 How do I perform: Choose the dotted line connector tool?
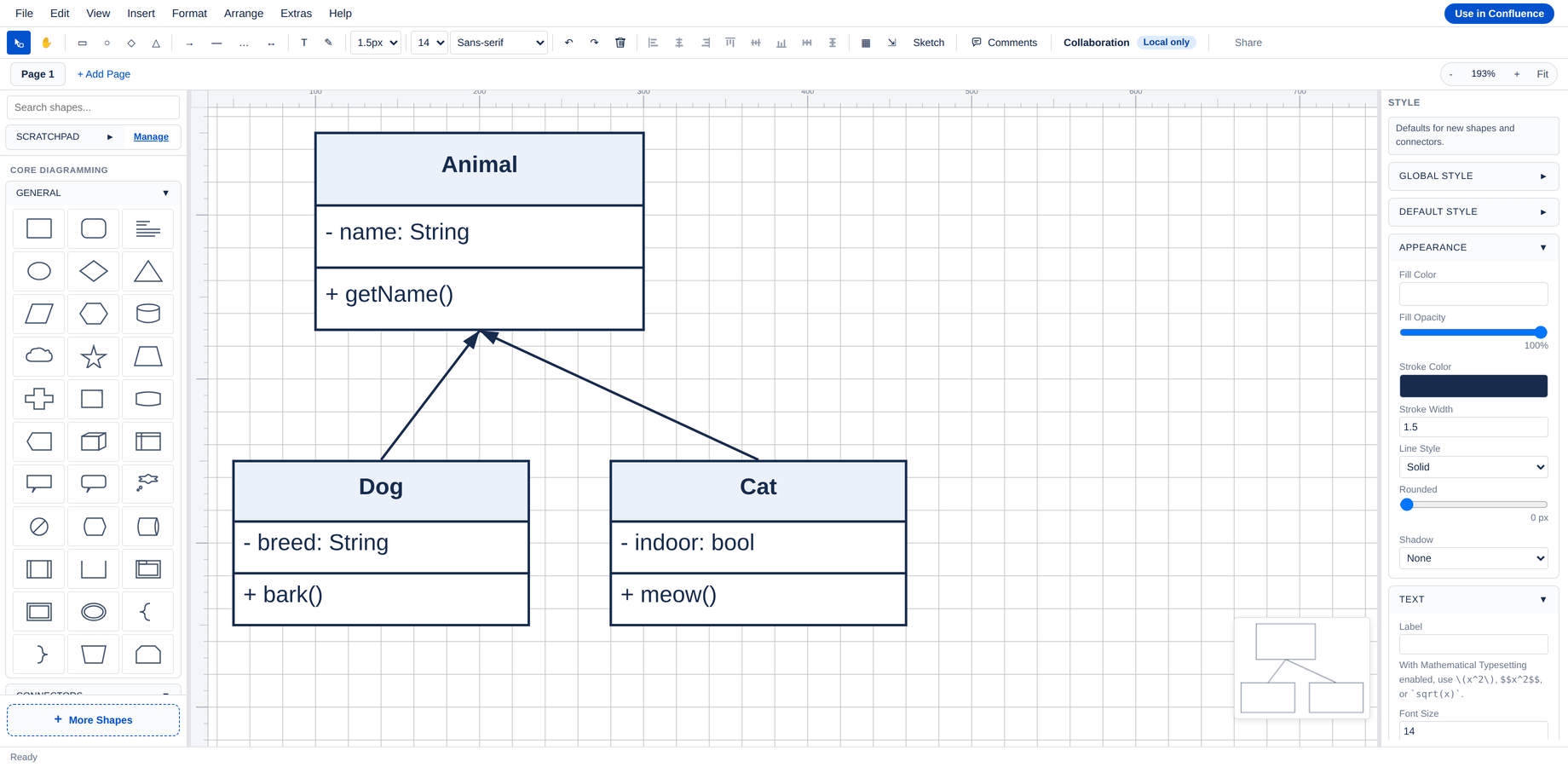[x=244, y=43]
